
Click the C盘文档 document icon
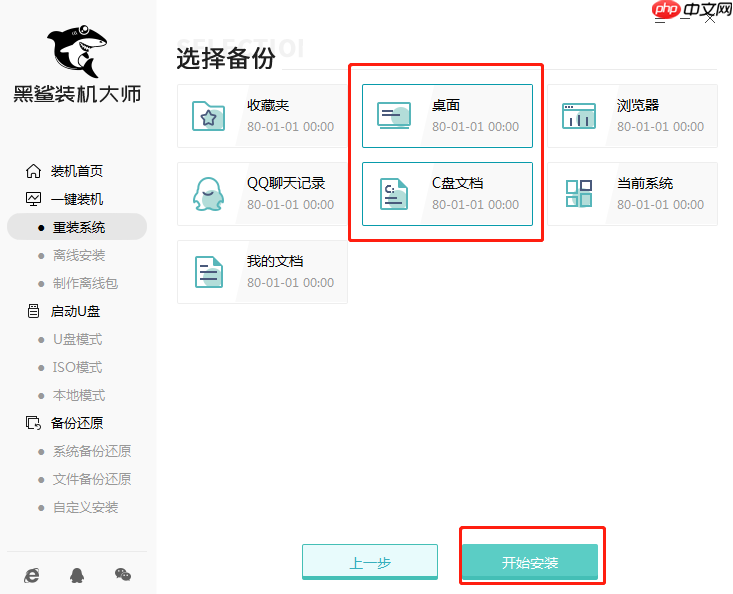point(394,194)
